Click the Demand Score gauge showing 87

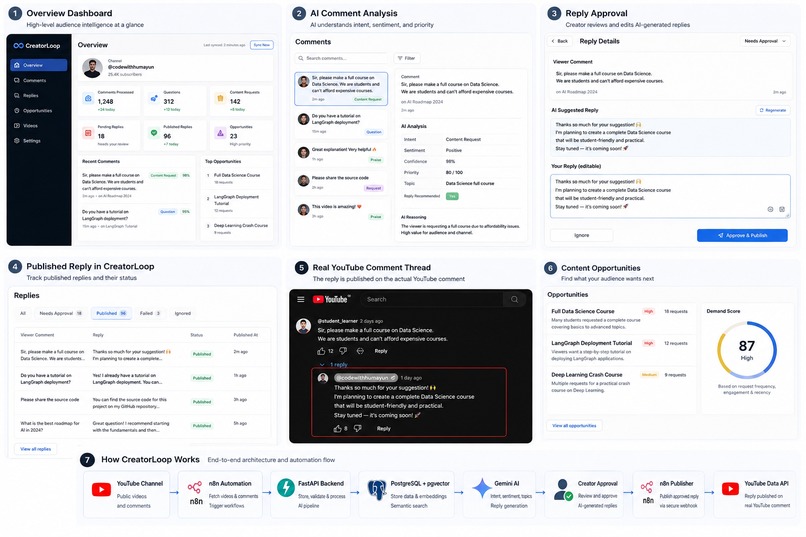(746, 350)
